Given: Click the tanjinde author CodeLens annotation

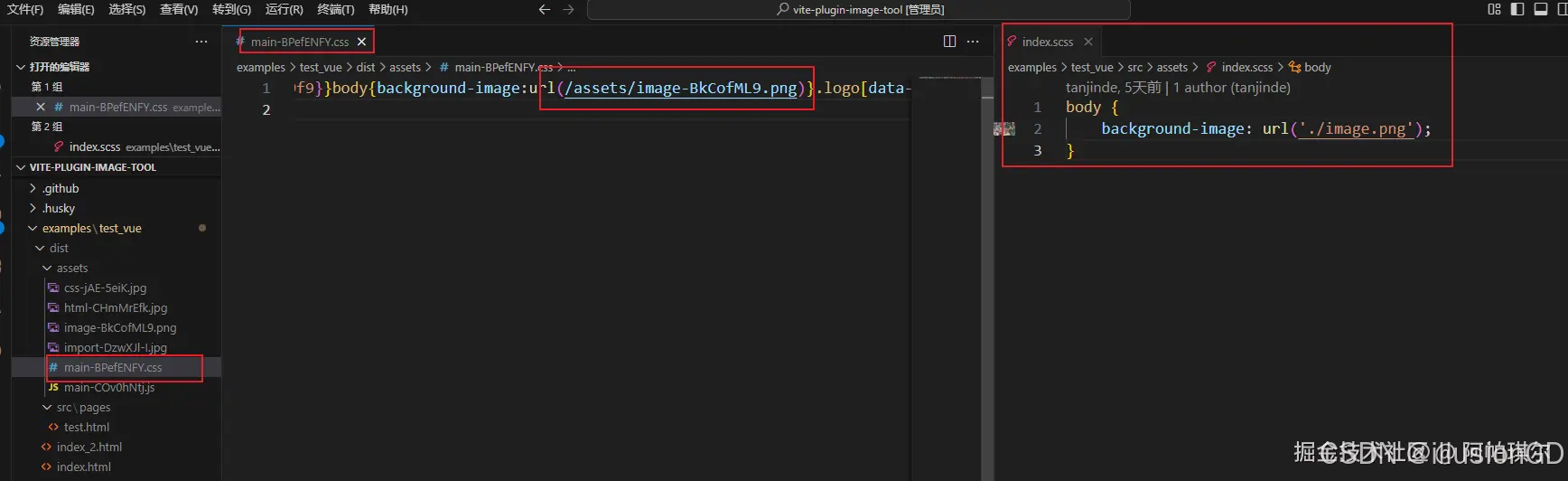Looking at the screenshot, I should [1178, 88].
